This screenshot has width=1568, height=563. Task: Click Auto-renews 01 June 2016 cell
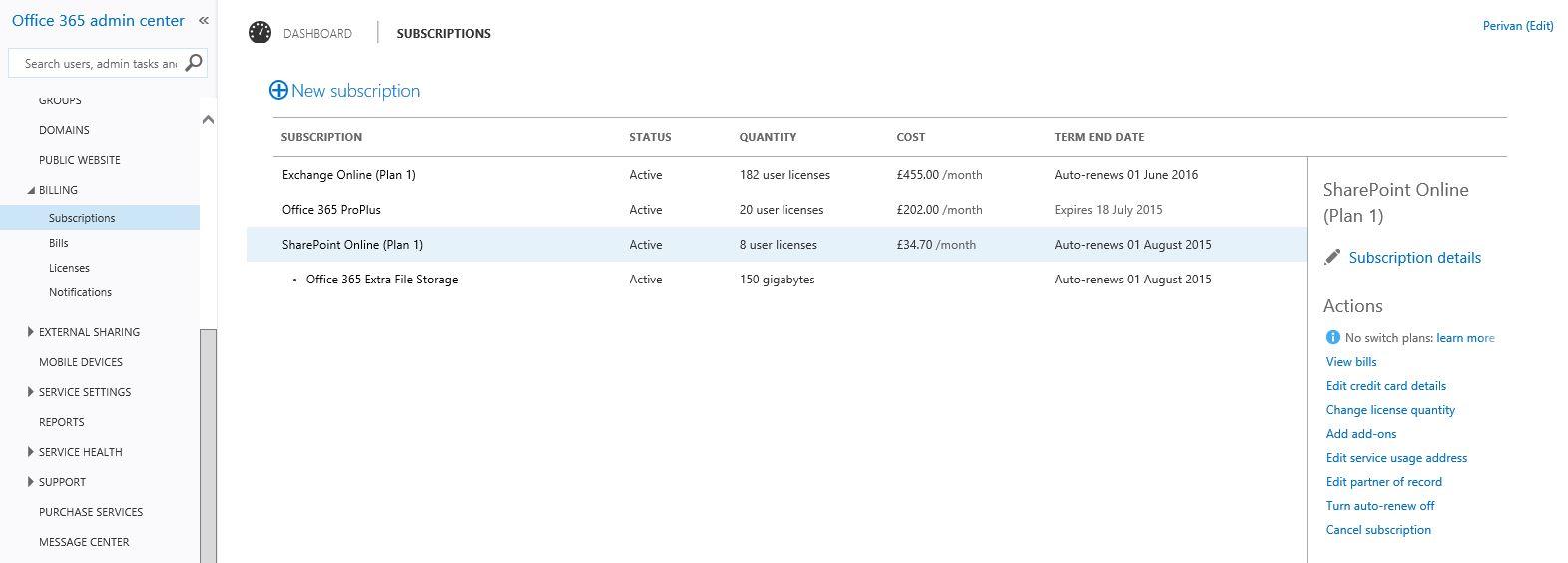tap(1126, 175)
